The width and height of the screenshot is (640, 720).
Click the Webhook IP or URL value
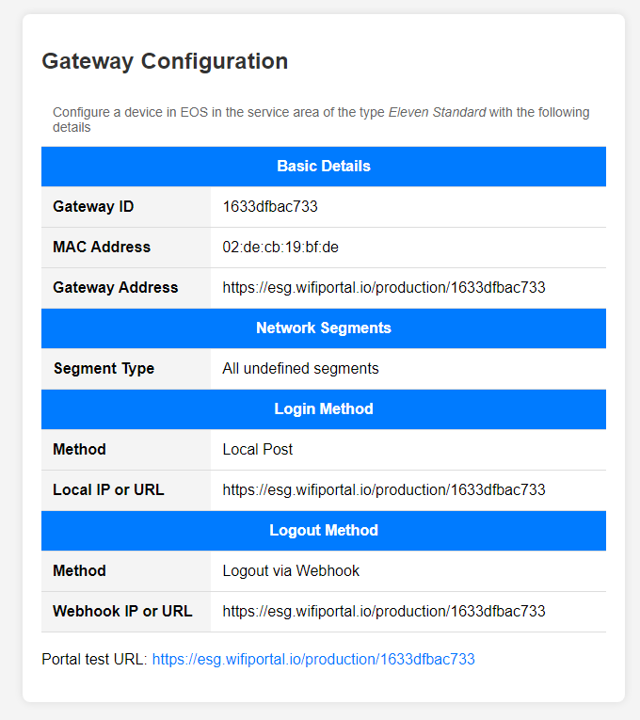pyautogui.click(x=384, y=611)
